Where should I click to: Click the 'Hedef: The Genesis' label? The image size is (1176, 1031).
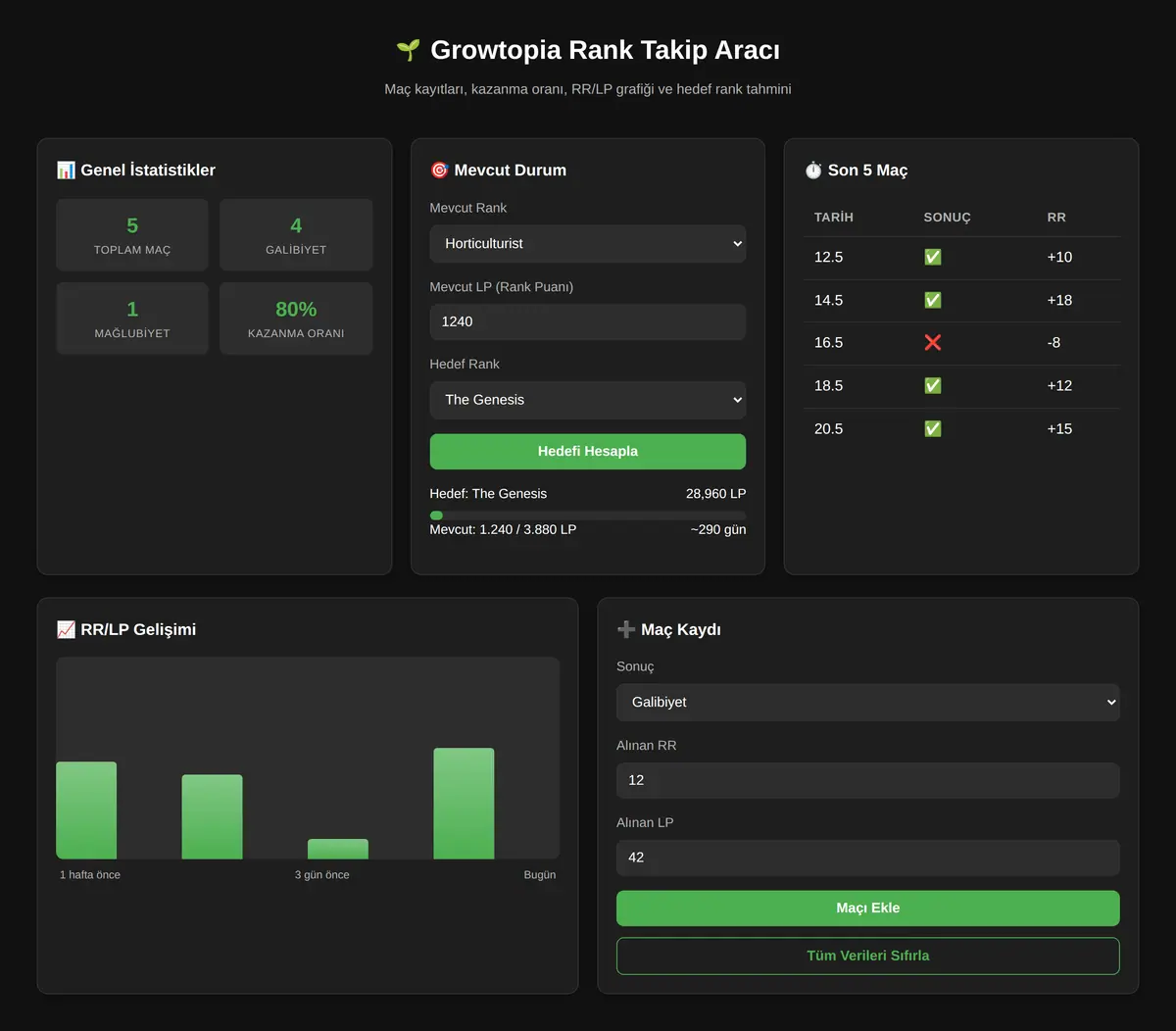pos(488,494)
